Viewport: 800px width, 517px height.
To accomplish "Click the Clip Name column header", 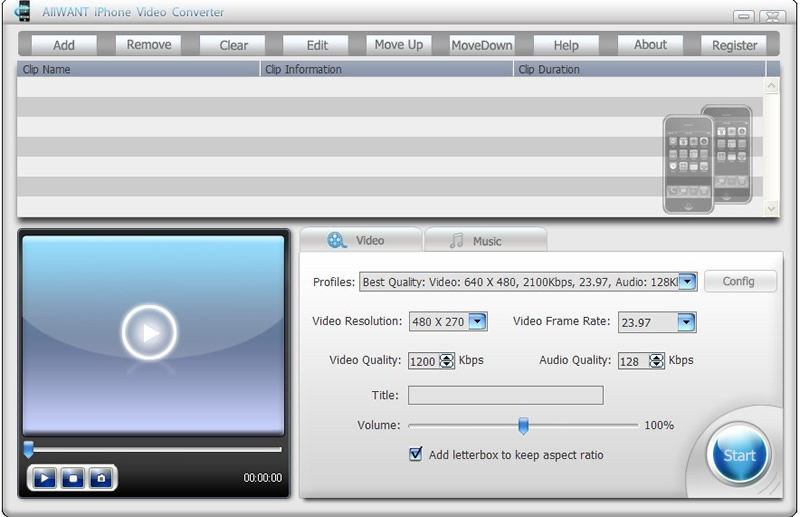I will click(x=138, y=69).
